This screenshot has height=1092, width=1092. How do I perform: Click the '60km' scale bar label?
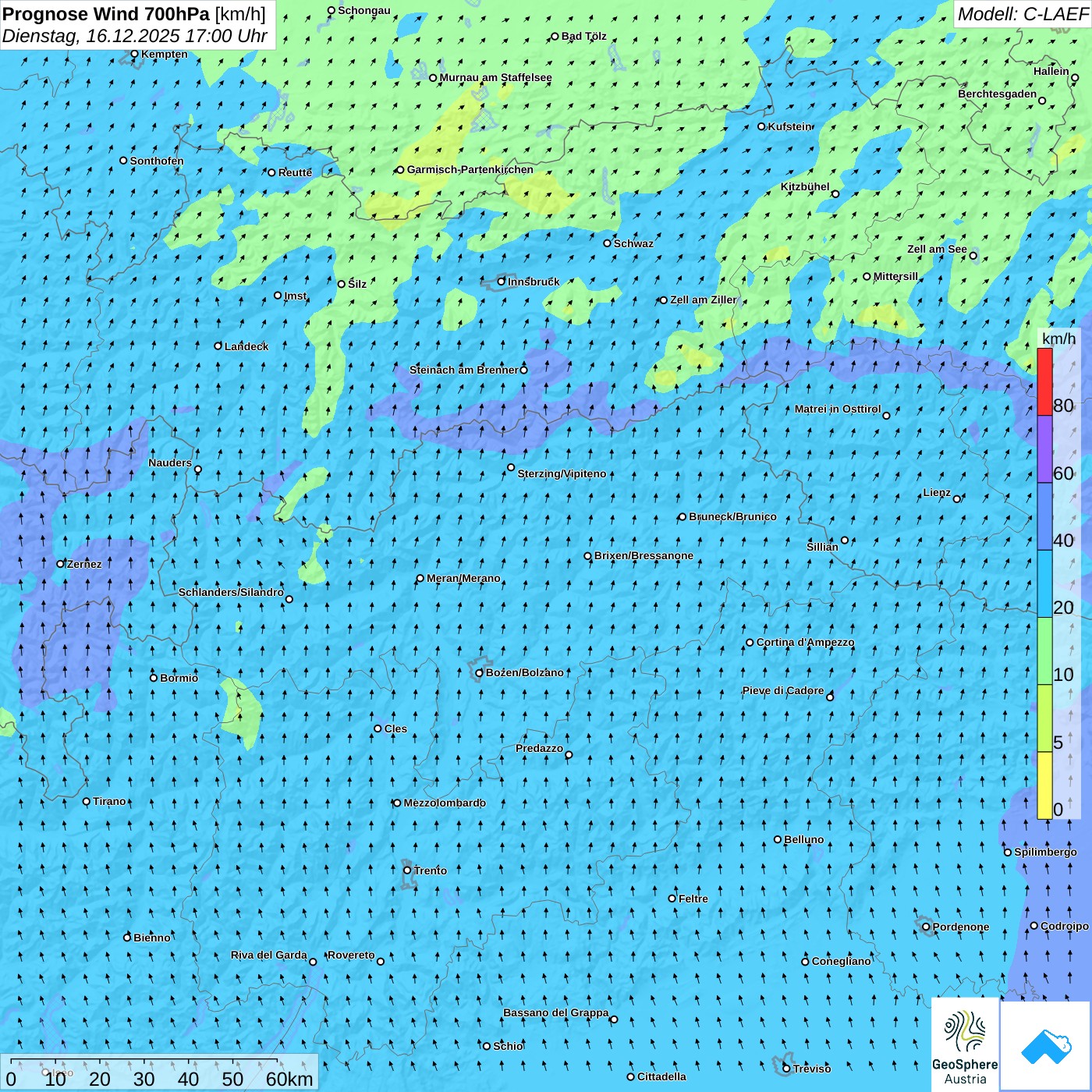pos(289,1079)
